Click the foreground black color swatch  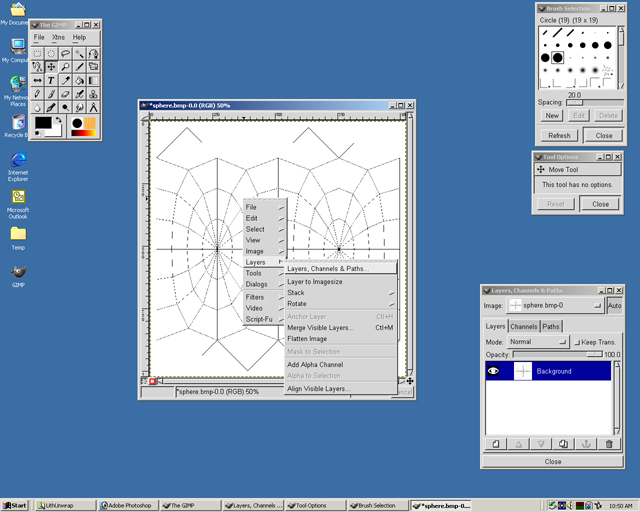click(x=43, y=123)
